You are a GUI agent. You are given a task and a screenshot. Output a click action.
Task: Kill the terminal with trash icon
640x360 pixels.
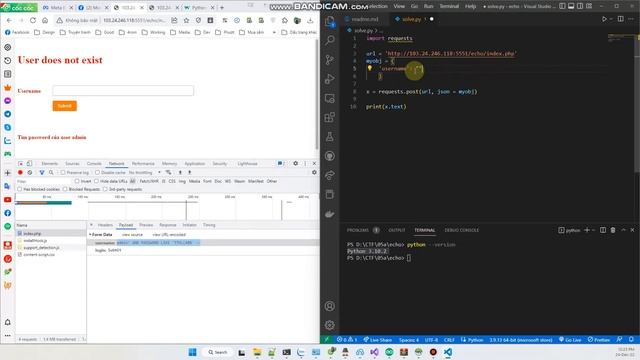click(613, 230)
